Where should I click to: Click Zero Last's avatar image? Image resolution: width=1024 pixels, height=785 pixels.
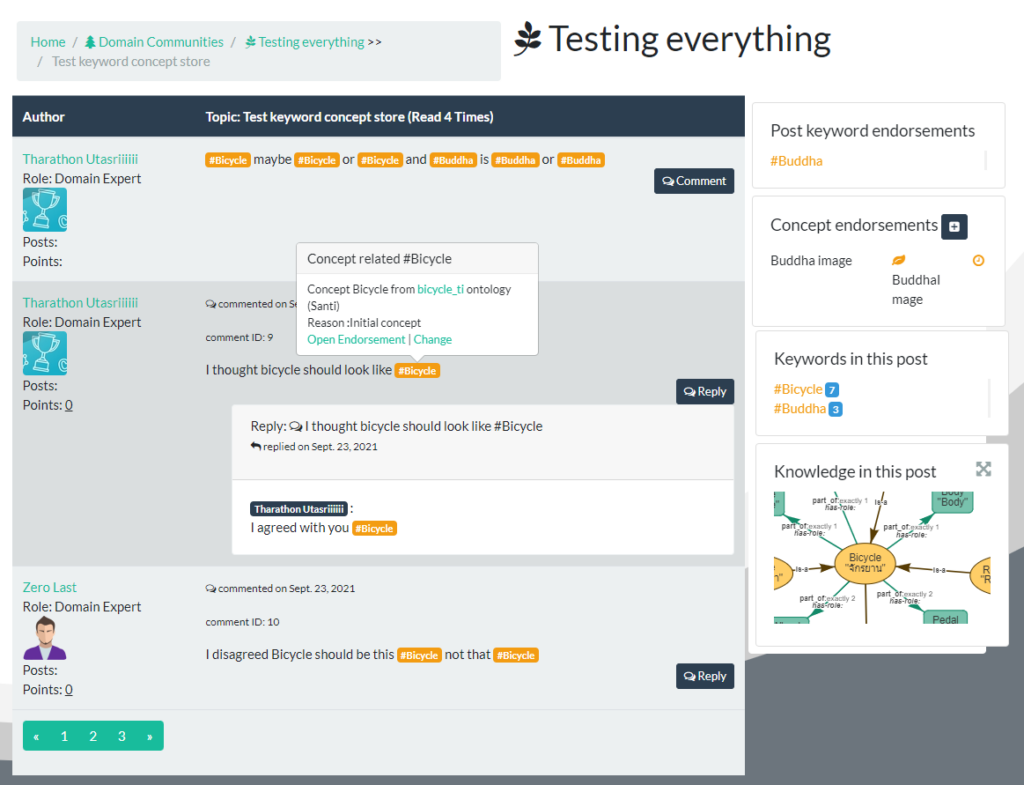45,638
